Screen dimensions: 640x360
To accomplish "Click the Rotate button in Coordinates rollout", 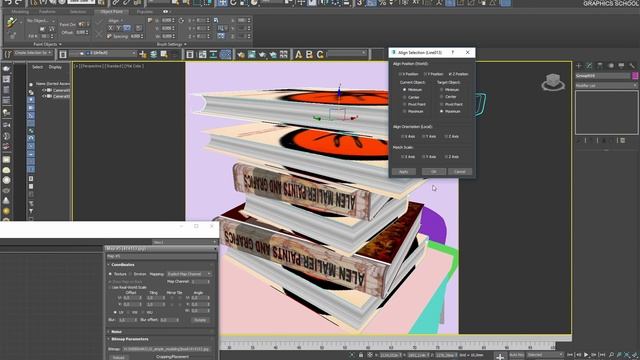I will [x=200, y=320].
